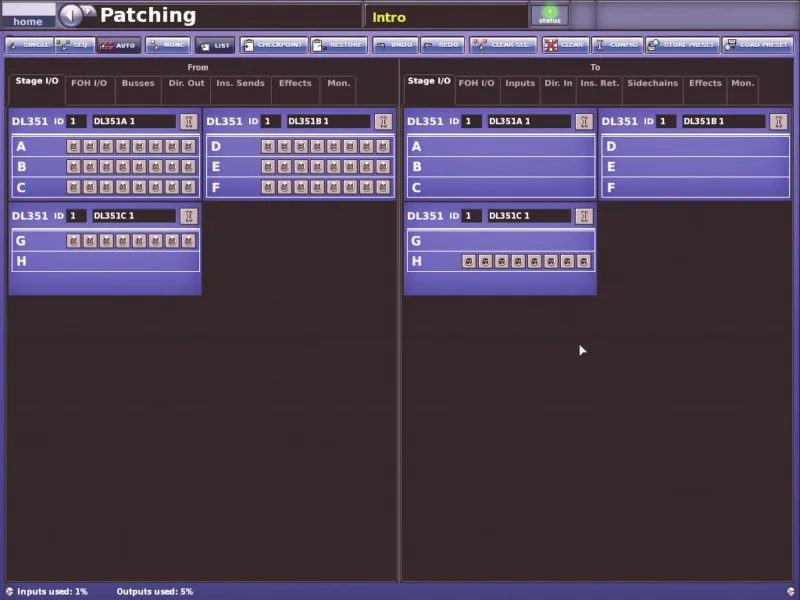
Task: Select first XLR output in To row H
Action: pyautogui.click(x=469, y=262)
